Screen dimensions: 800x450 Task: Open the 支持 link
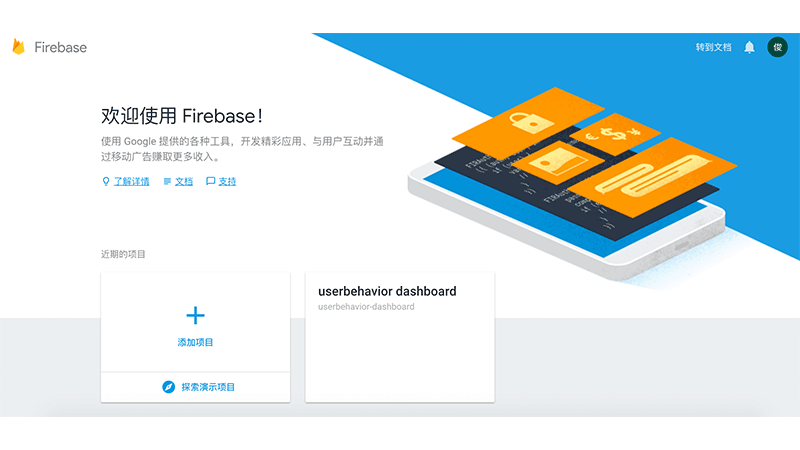coord(227,182)
